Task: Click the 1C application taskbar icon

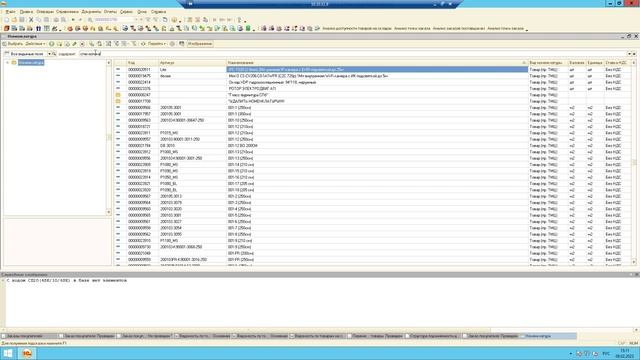Action: point(27,353)
